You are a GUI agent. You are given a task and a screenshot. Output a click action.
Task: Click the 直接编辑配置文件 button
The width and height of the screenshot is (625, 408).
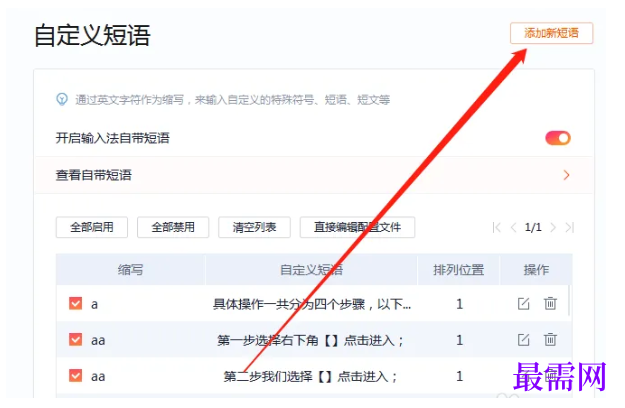click(x=358, y=227)
